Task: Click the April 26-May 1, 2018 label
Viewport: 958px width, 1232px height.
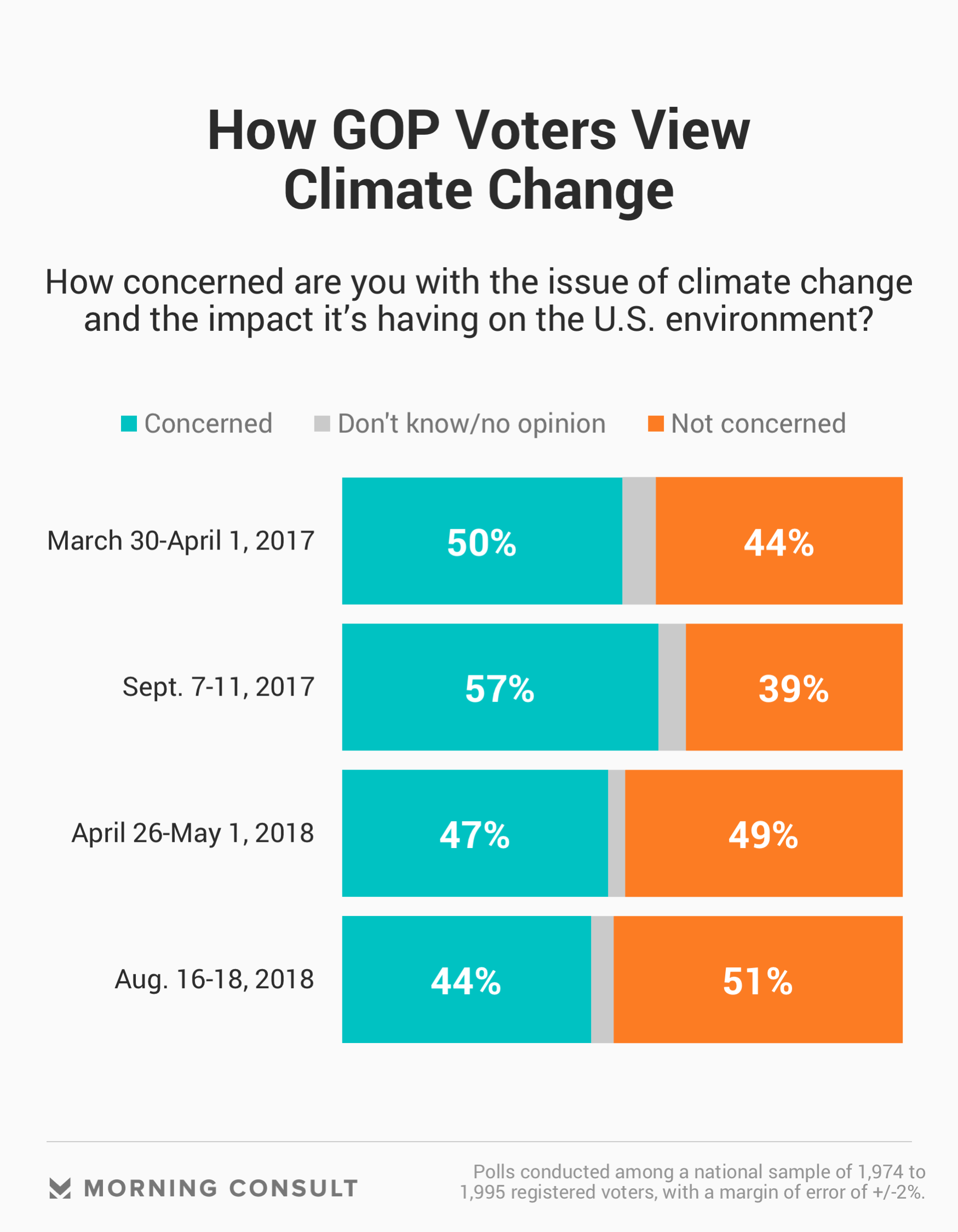Action: coord(192,833)
